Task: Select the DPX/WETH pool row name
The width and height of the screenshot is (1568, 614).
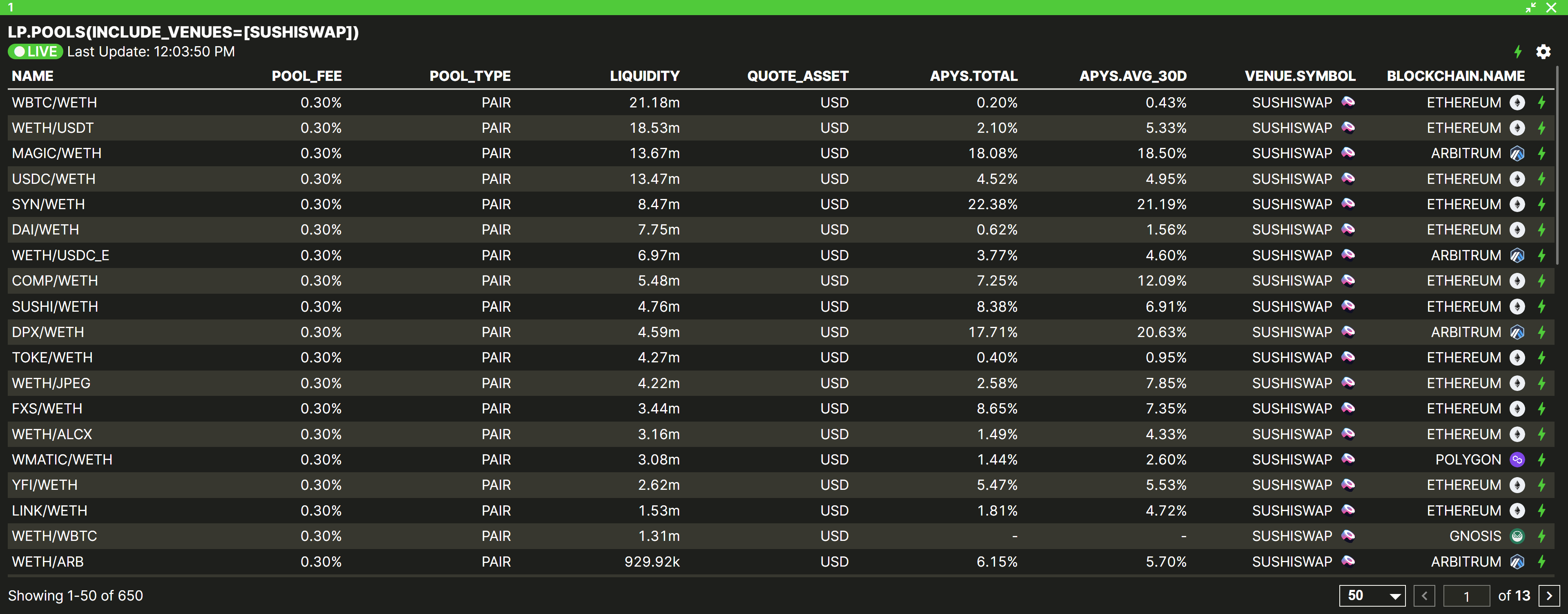Action: [48, 332]
